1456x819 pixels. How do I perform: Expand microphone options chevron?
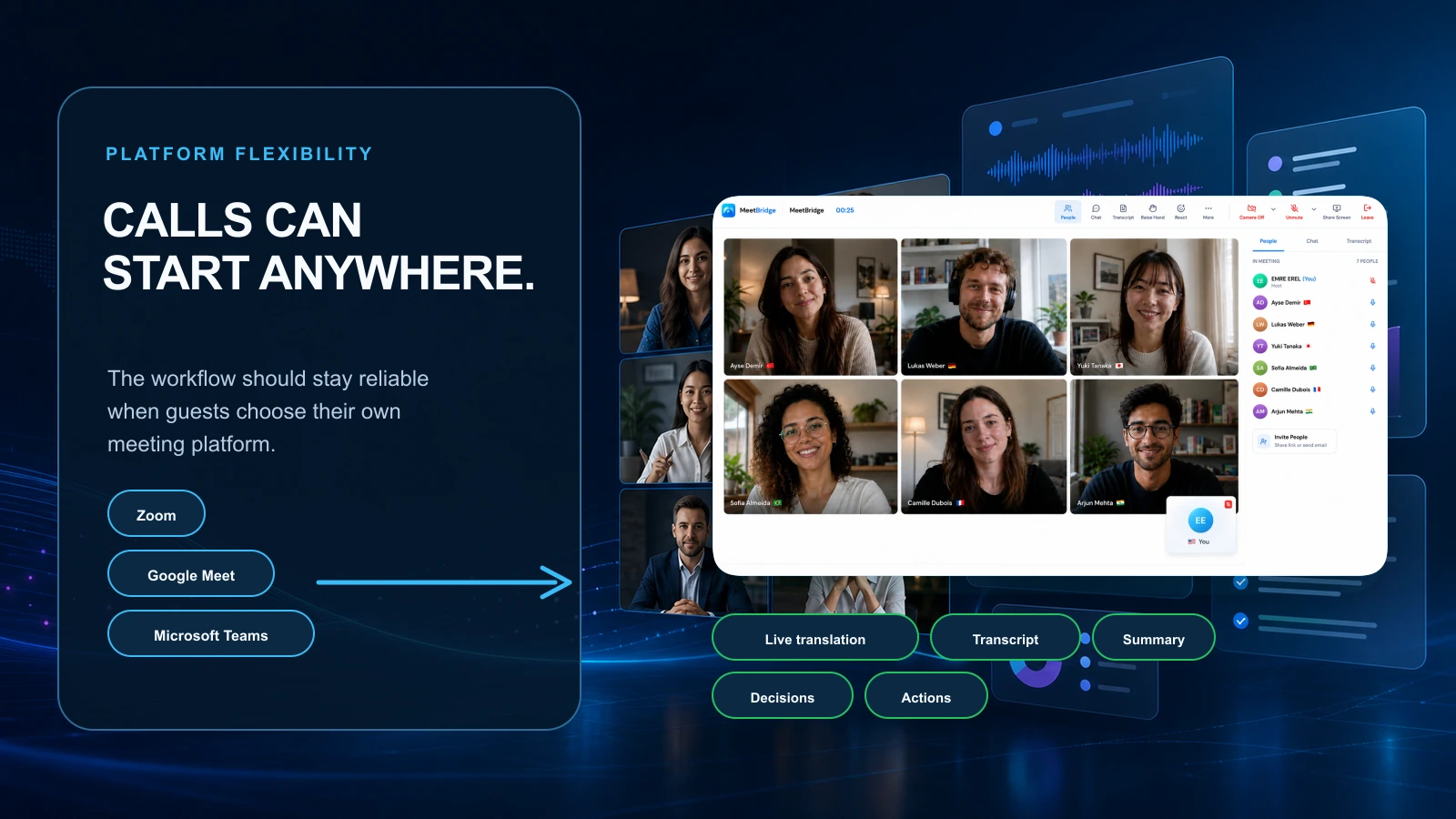(x=1314, y=209)
